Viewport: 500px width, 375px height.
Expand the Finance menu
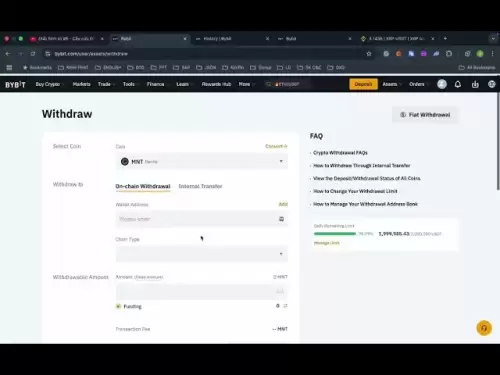coord(157,84)
